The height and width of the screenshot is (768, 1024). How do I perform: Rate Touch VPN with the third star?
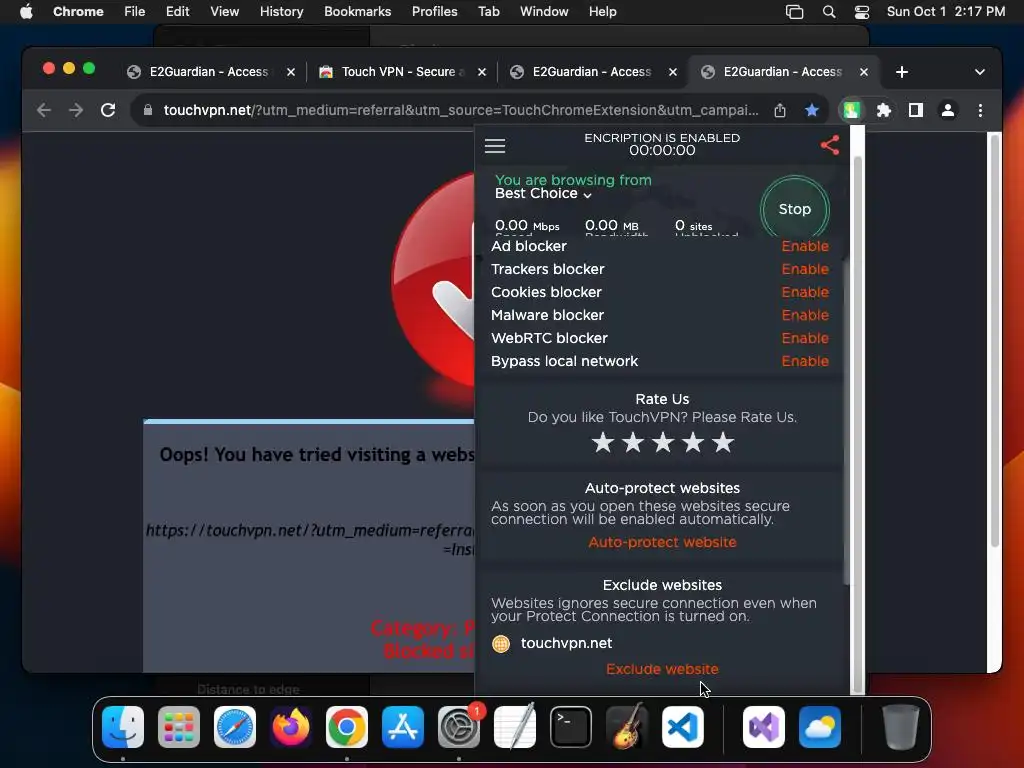(663, 443)
